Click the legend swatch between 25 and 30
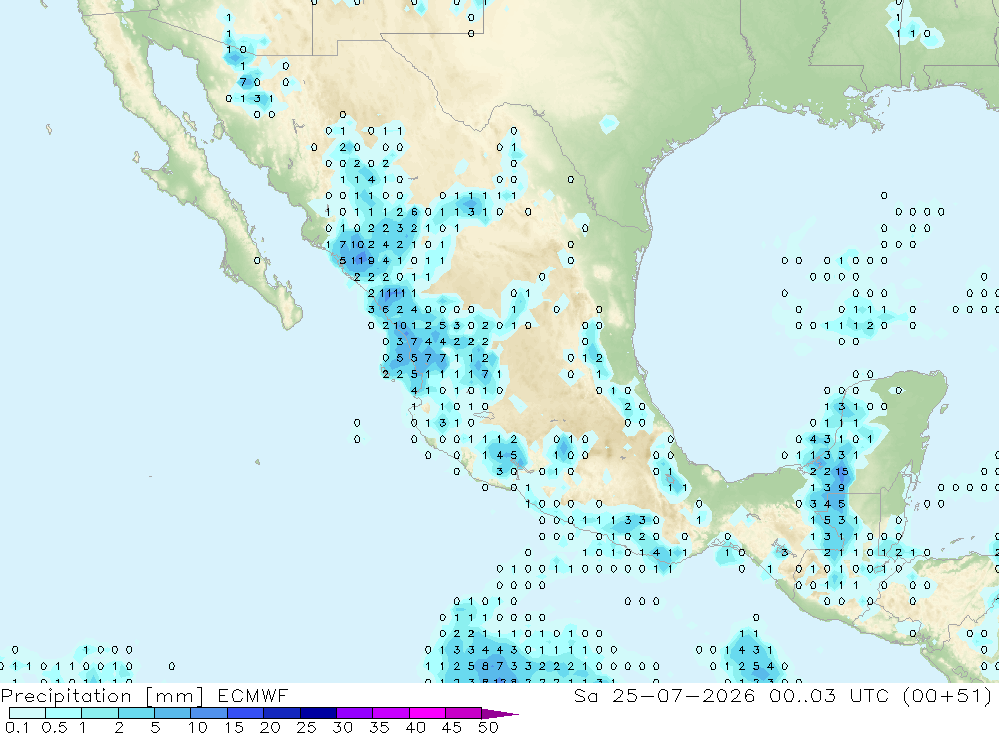 (318, 713)
